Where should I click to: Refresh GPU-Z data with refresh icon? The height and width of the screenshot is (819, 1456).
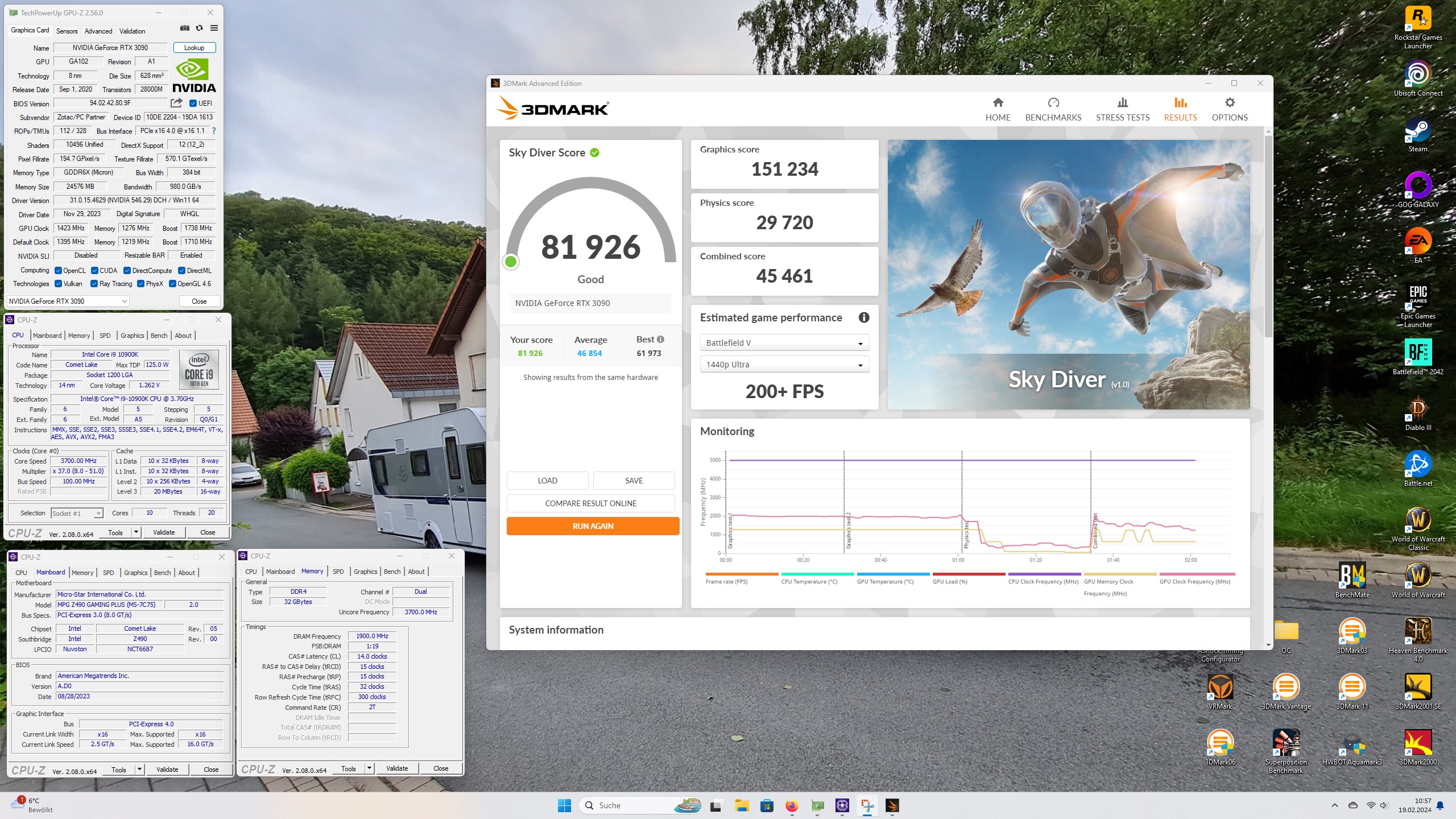(199, 28)
